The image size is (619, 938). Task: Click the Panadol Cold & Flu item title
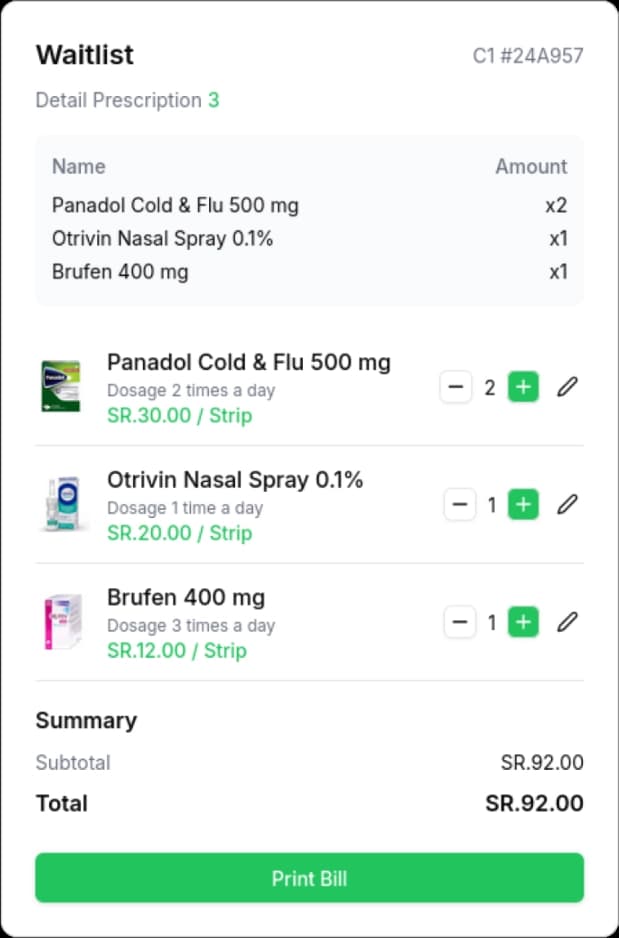click(x=248, y=362)
